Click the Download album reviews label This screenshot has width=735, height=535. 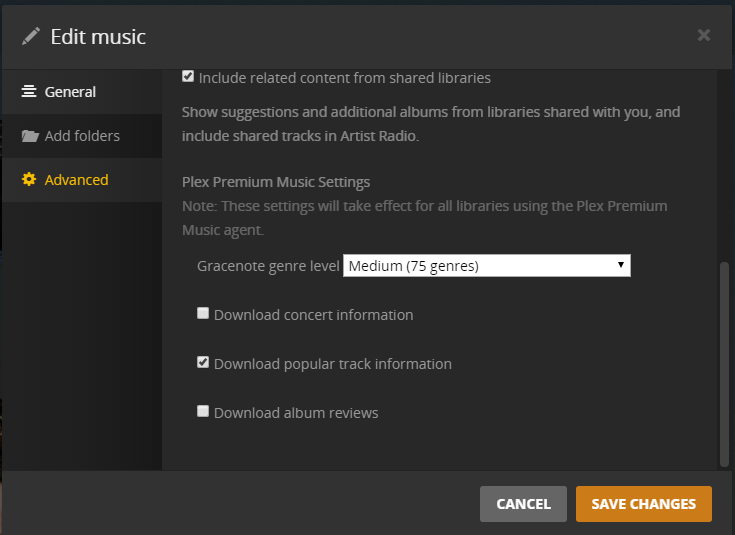296,413
